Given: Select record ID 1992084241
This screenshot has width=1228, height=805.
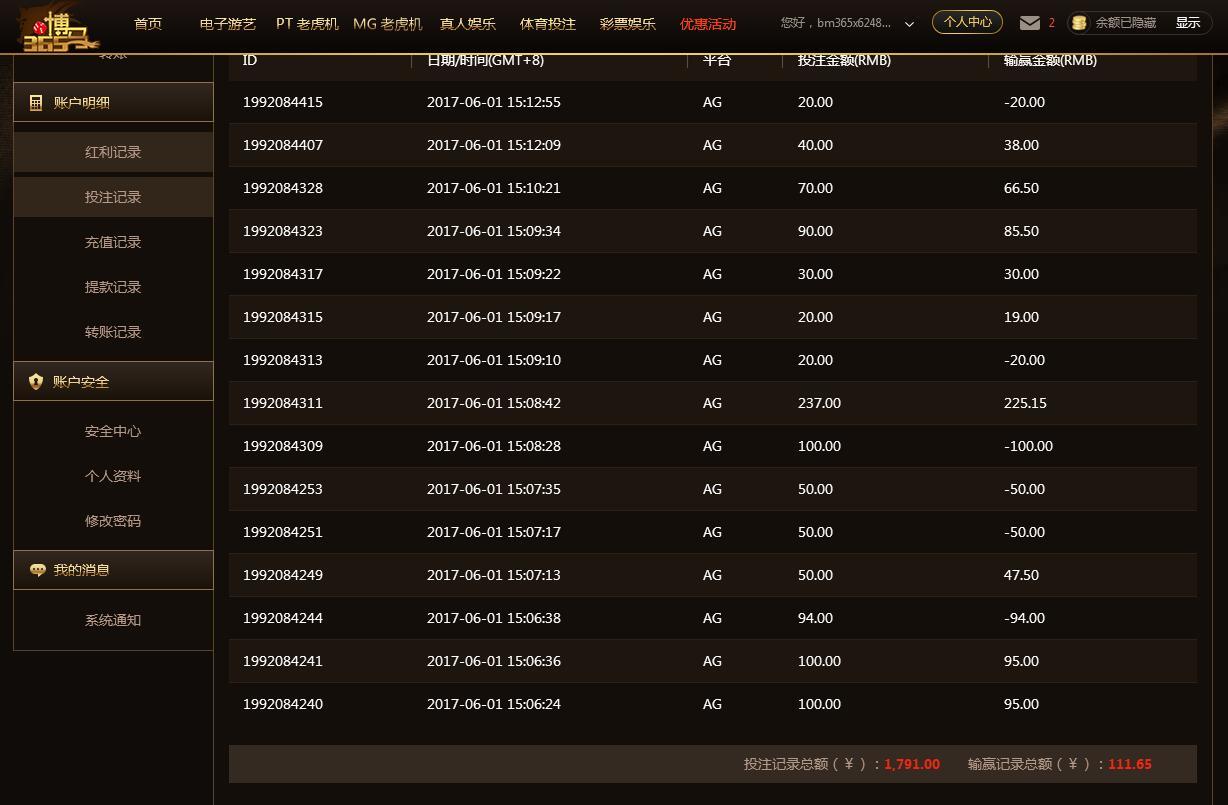Looking at the screenshot, I should click(283, 661).
